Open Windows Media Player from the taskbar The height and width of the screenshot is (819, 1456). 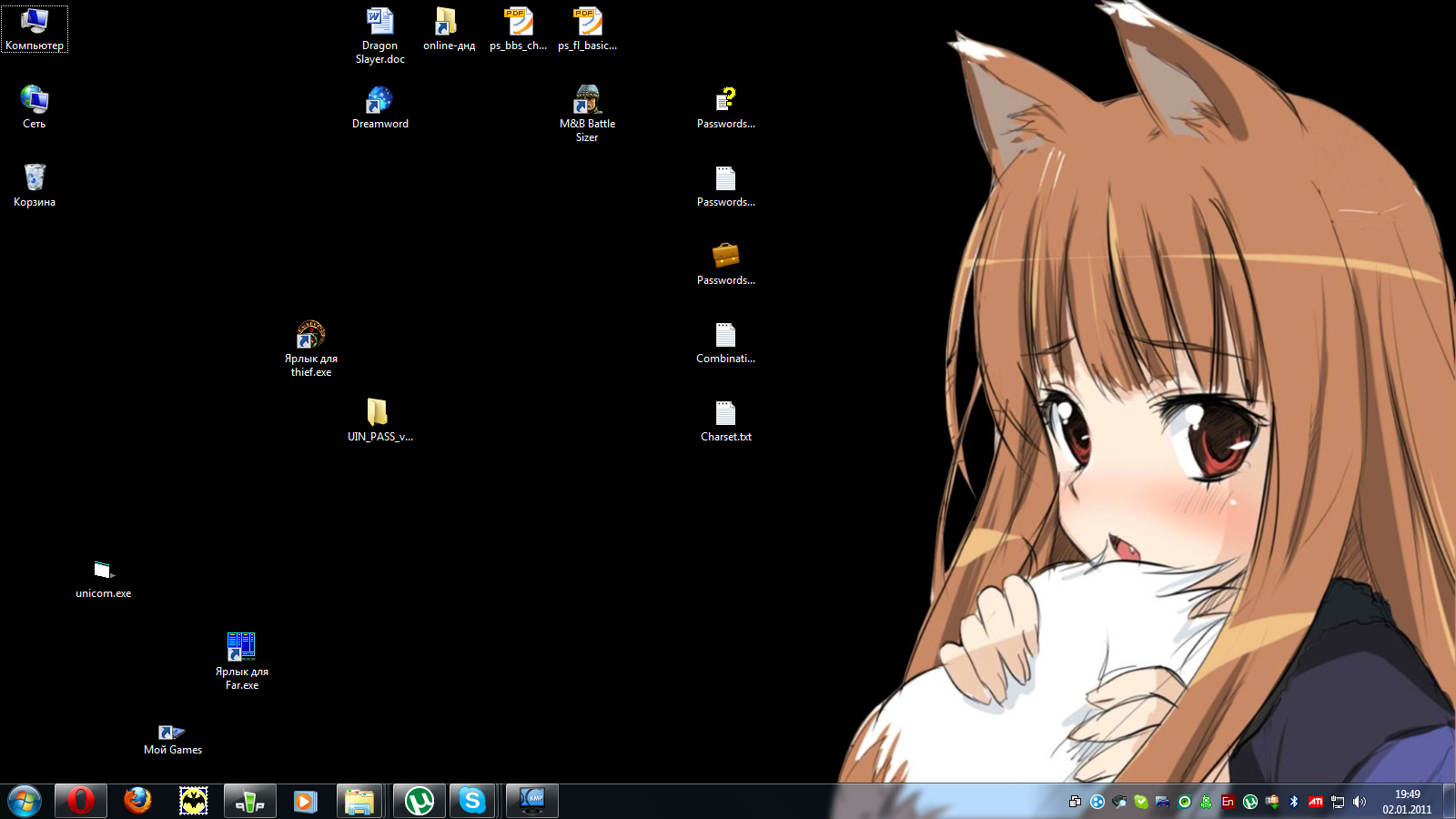click(x=305, y=801)
